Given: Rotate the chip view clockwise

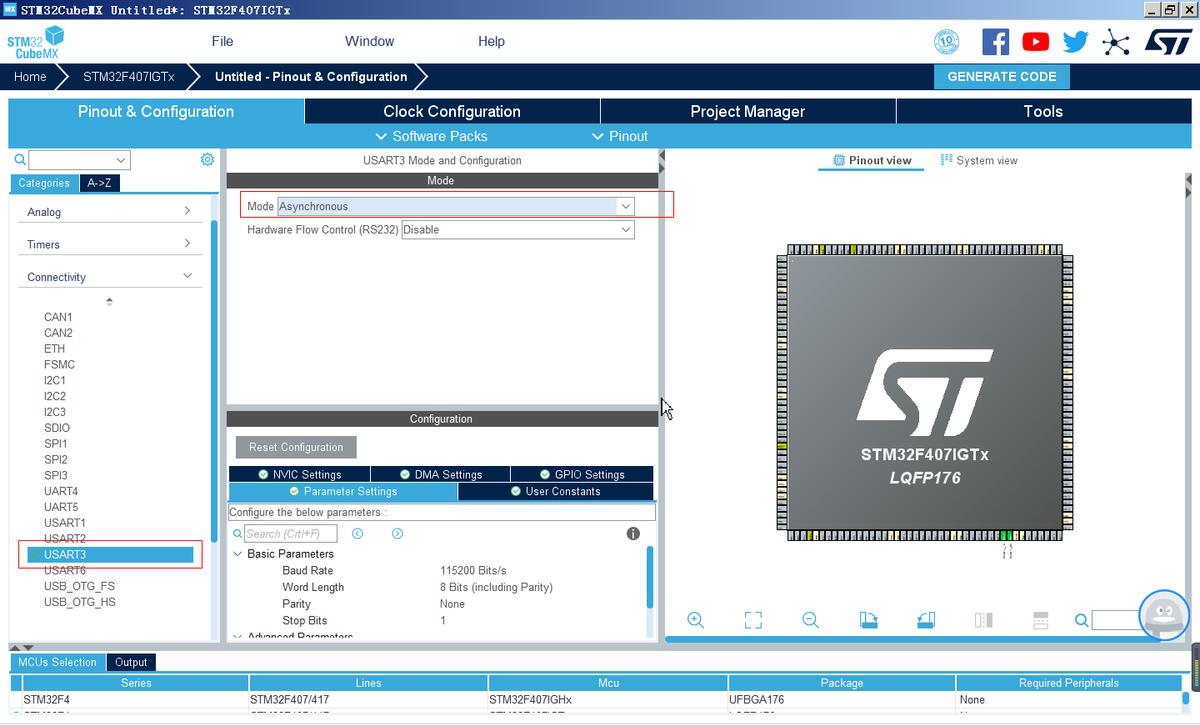Looking at the screenshot, I should click(869, 620).
